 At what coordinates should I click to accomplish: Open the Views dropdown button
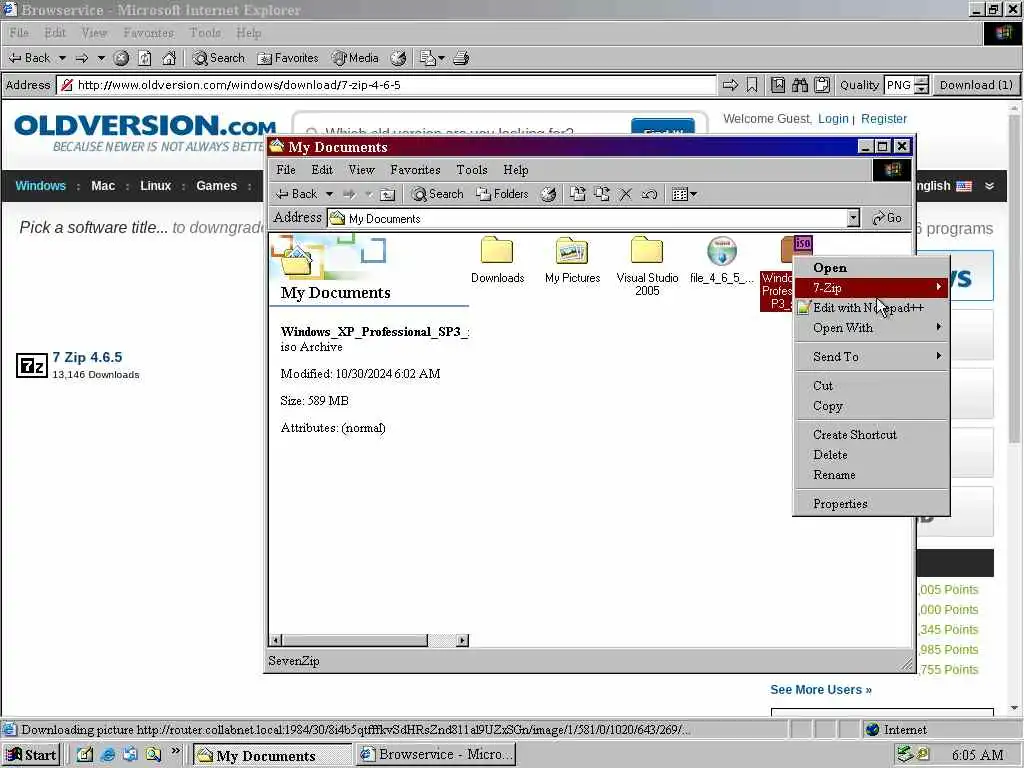684,194
